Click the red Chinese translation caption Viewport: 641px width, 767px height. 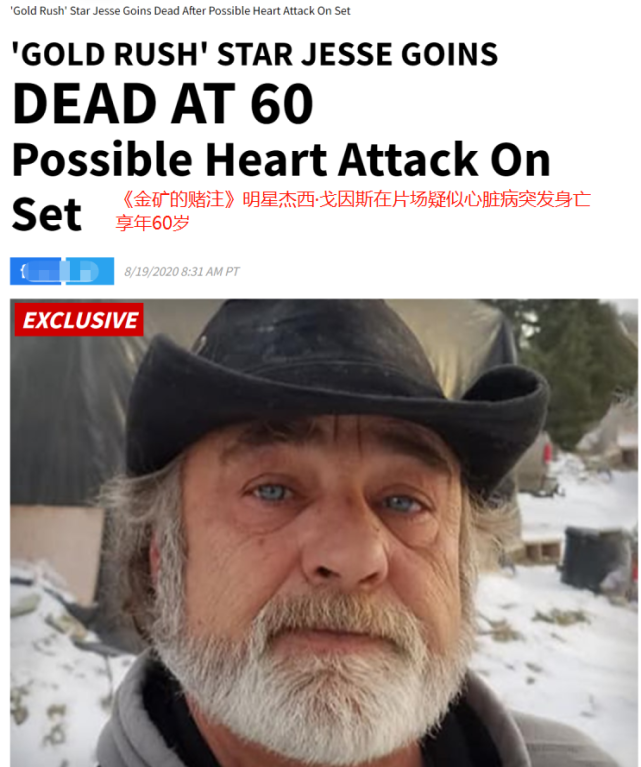(353, 211)
